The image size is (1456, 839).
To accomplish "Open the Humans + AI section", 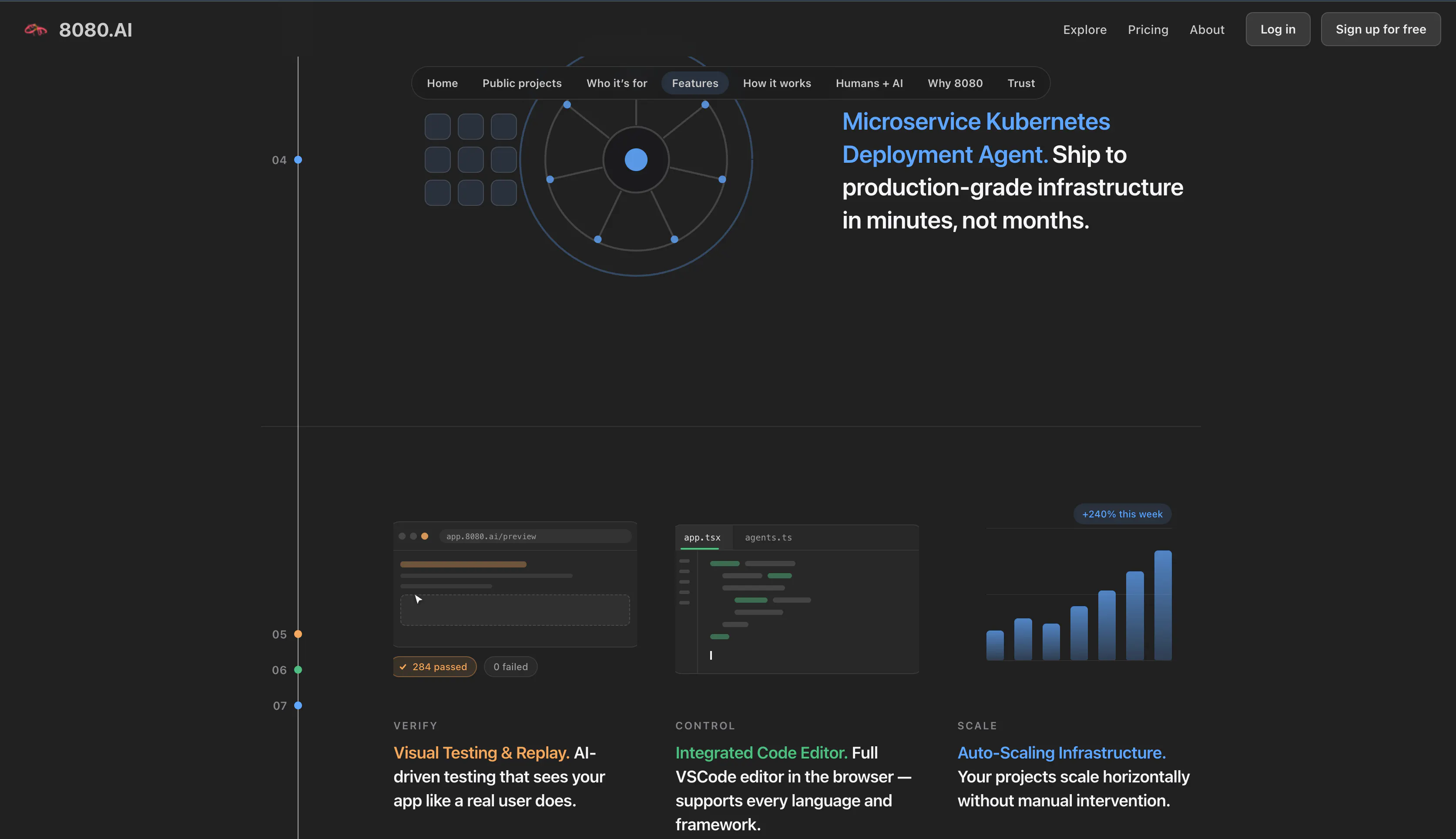I will (x=869, y=83).
